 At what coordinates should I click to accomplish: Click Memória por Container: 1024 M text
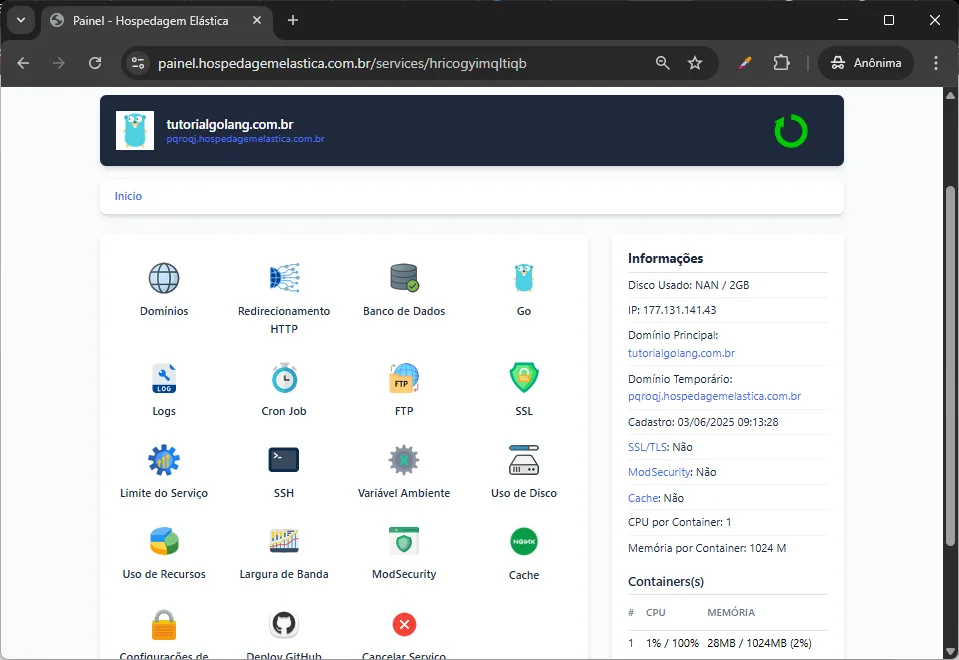point(707,548)
